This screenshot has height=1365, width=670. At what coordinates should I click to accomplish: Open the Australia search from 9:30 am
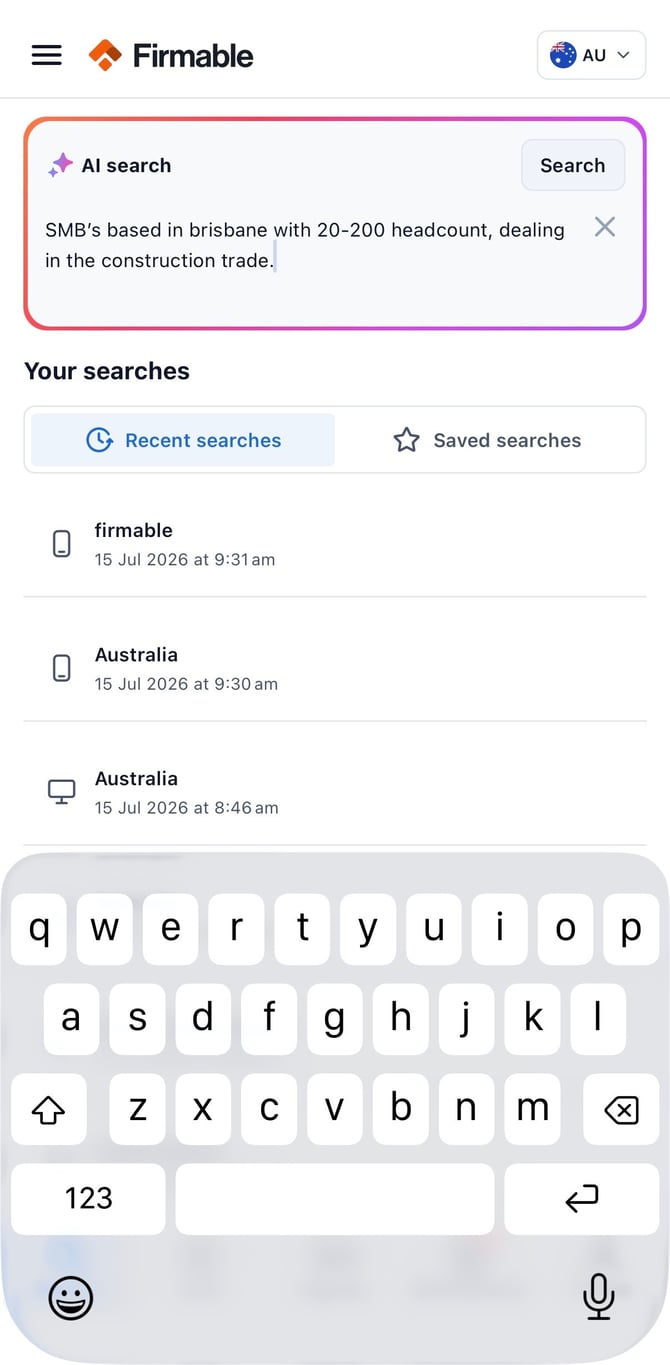point(335,668)
